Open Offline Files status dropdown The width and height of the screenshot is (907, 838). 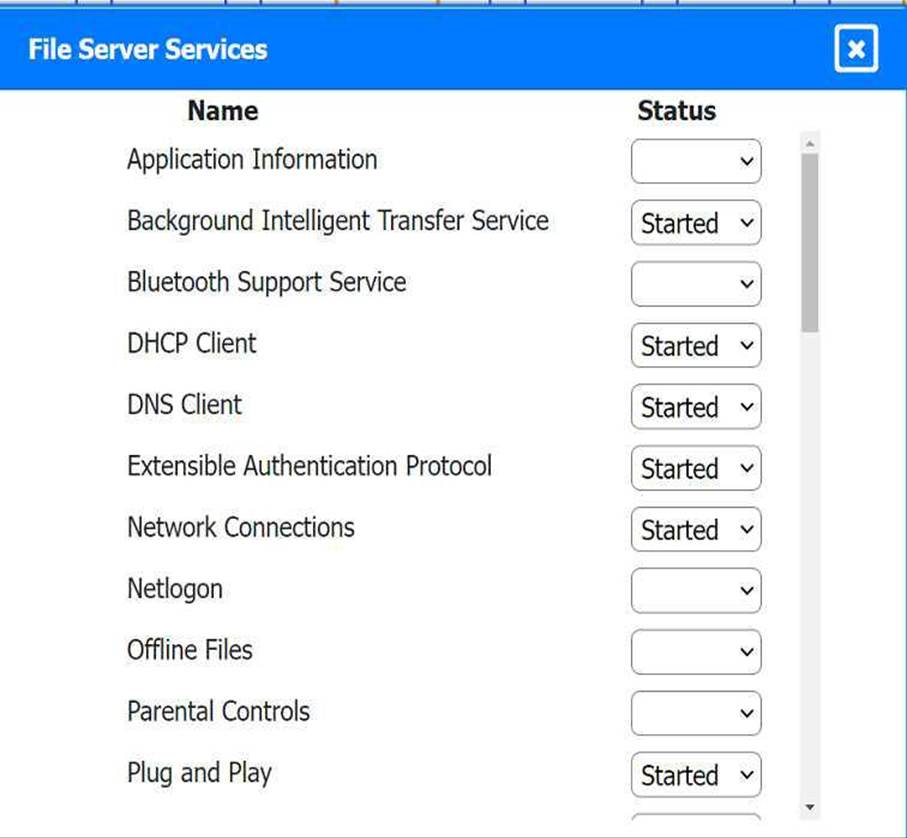click(x=696, y=652)
